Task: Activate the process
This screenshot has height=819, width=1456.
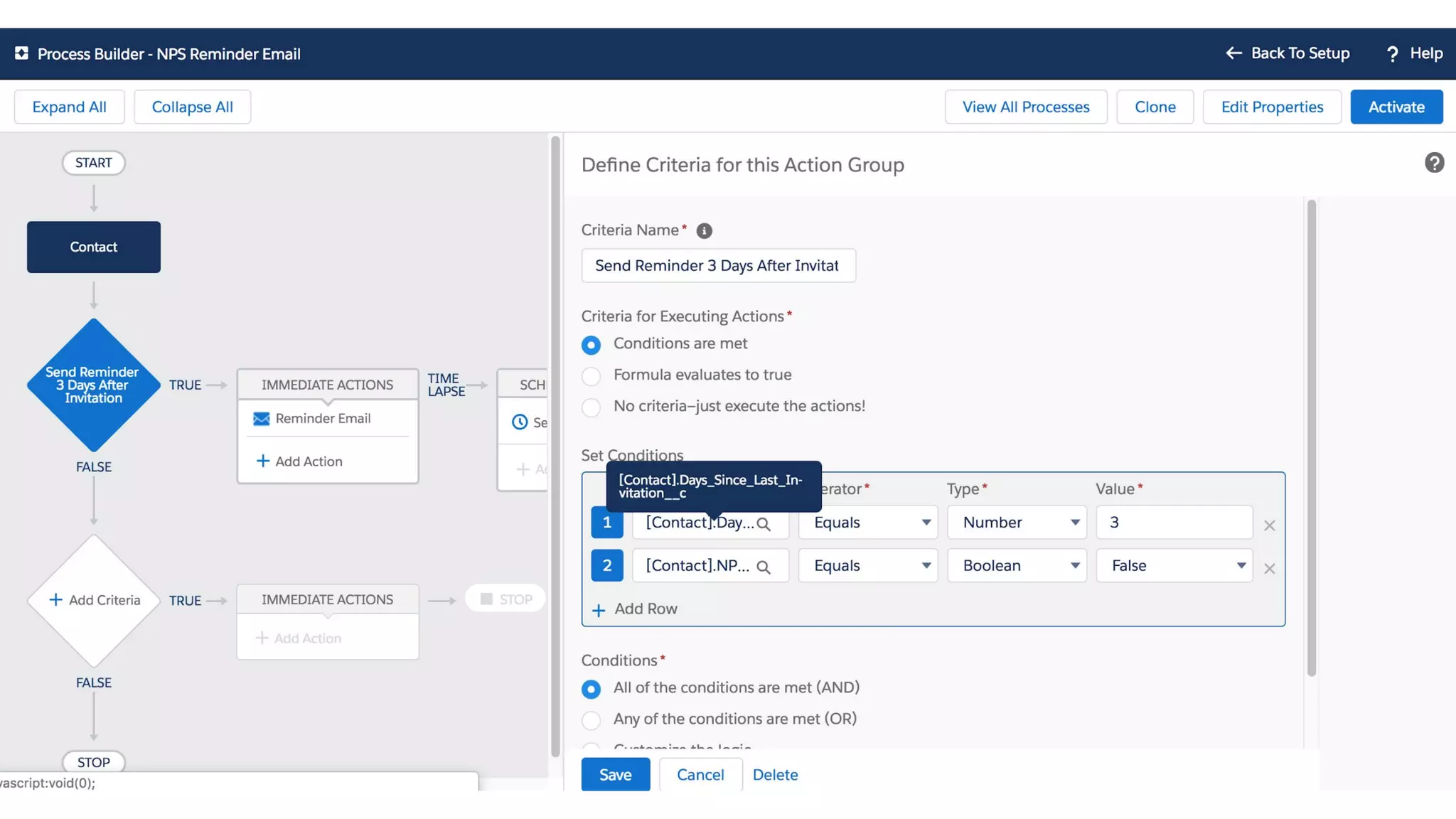Action: tap(1396, 107)
